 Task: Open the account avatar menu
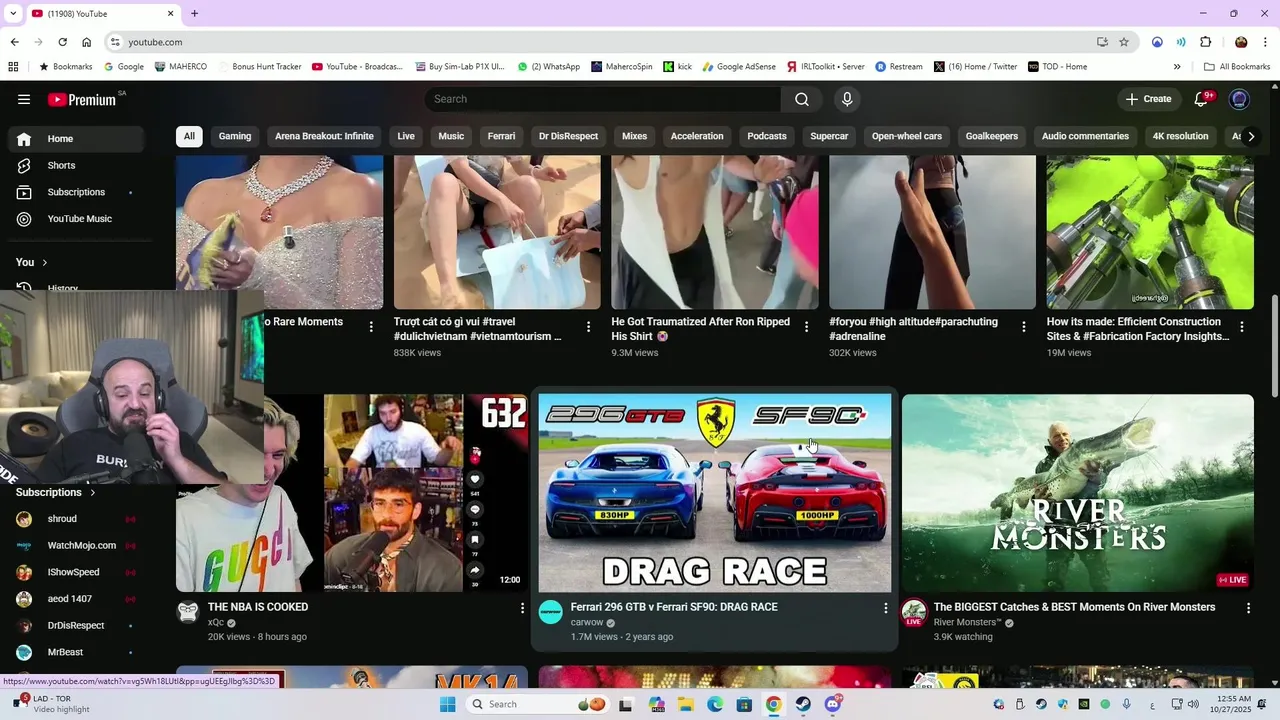coord(1239,99)
